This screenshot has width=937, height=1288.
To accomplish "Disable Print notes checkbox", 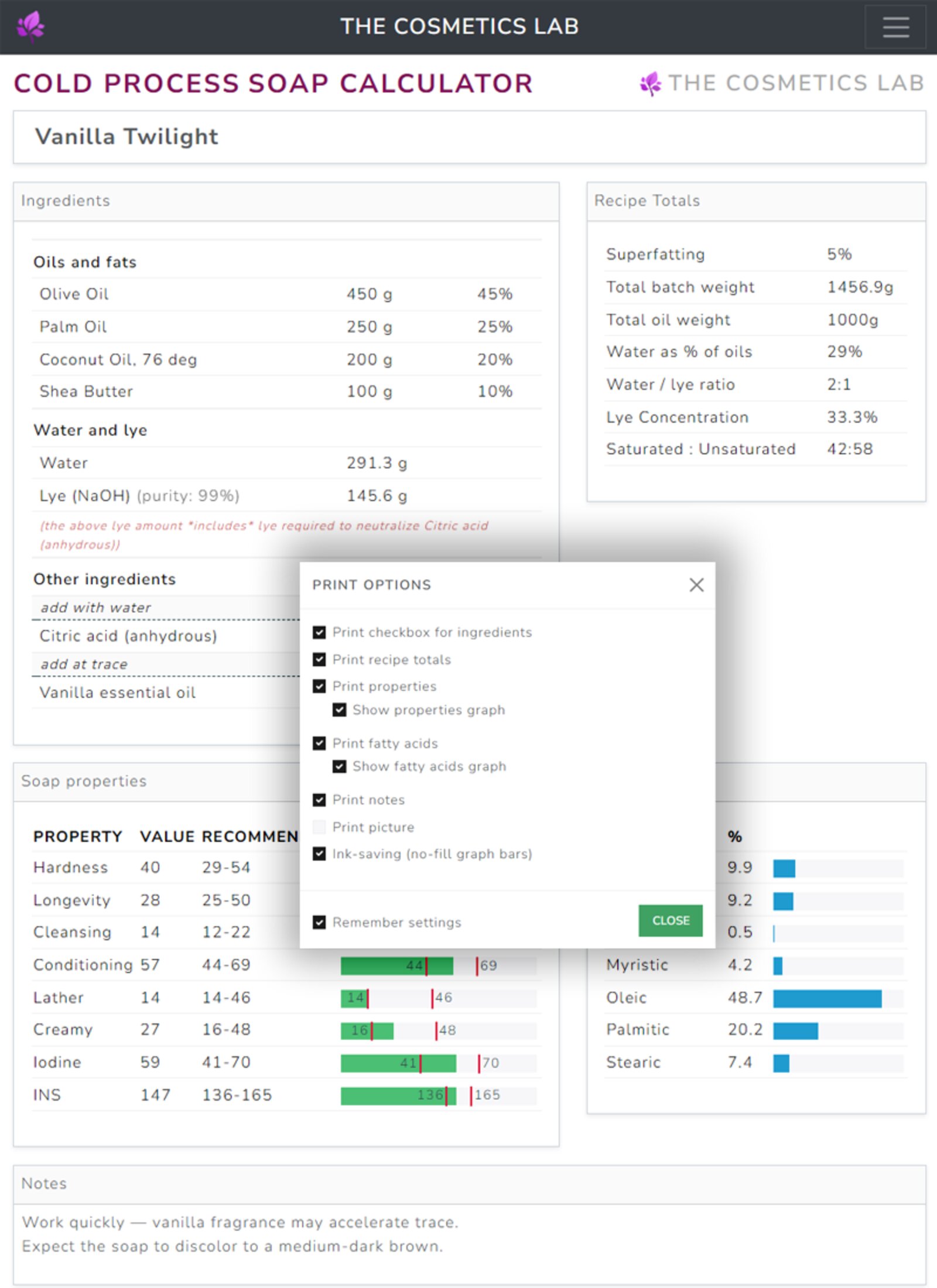I will tap(319, 800).
